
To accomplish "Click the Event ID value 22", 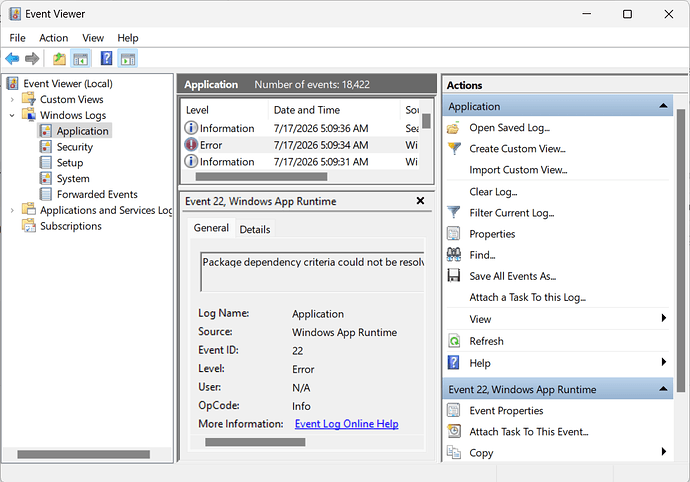I will (x=297, y=351).
